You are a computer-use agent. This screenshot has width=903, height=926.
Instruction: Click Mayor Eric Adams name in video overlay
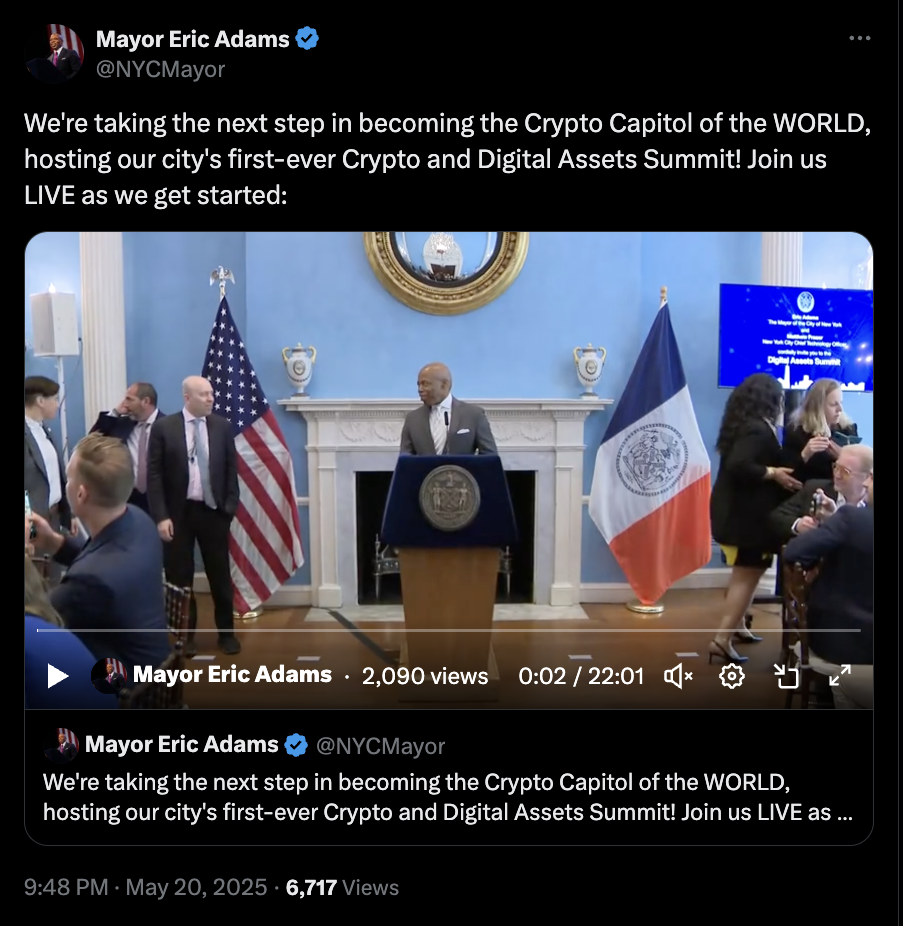coord(232,674)
